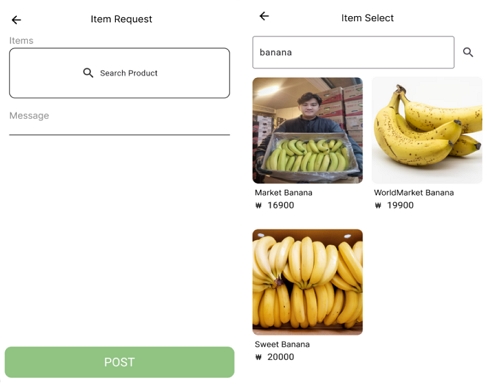This screenshot has width=487, height=384.
Task: Click the 20000 won price label
Action: tap(275, 357)
